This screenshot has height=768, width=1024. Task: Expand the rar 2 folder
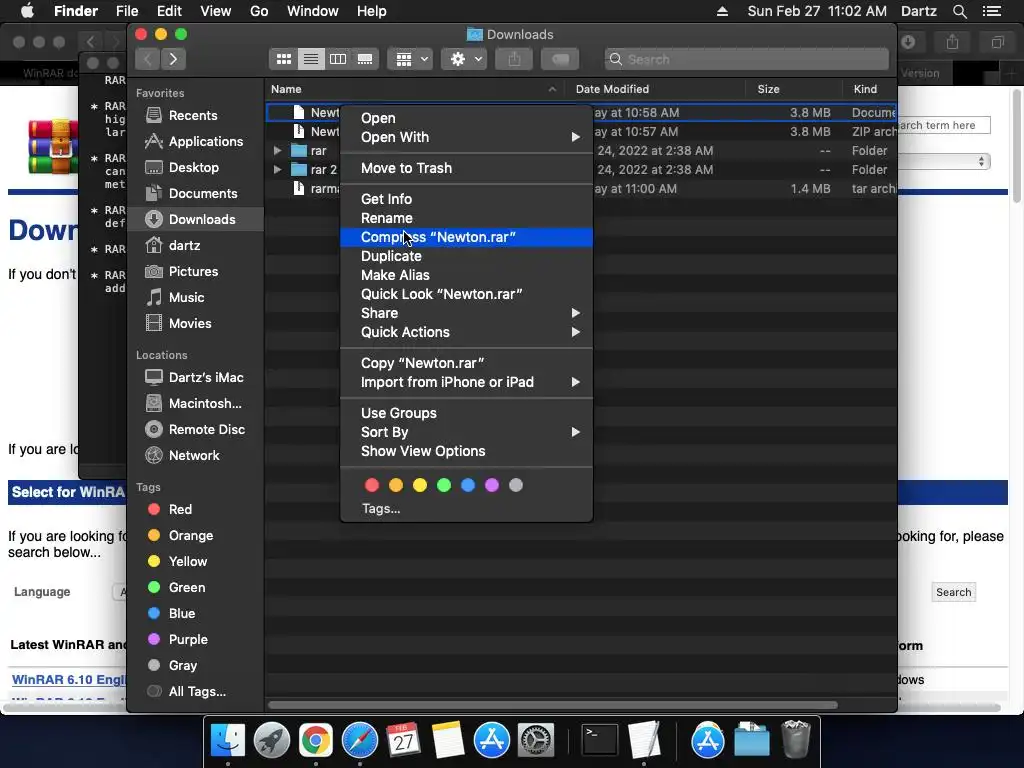pyautogui.click(x=278, y=170)
